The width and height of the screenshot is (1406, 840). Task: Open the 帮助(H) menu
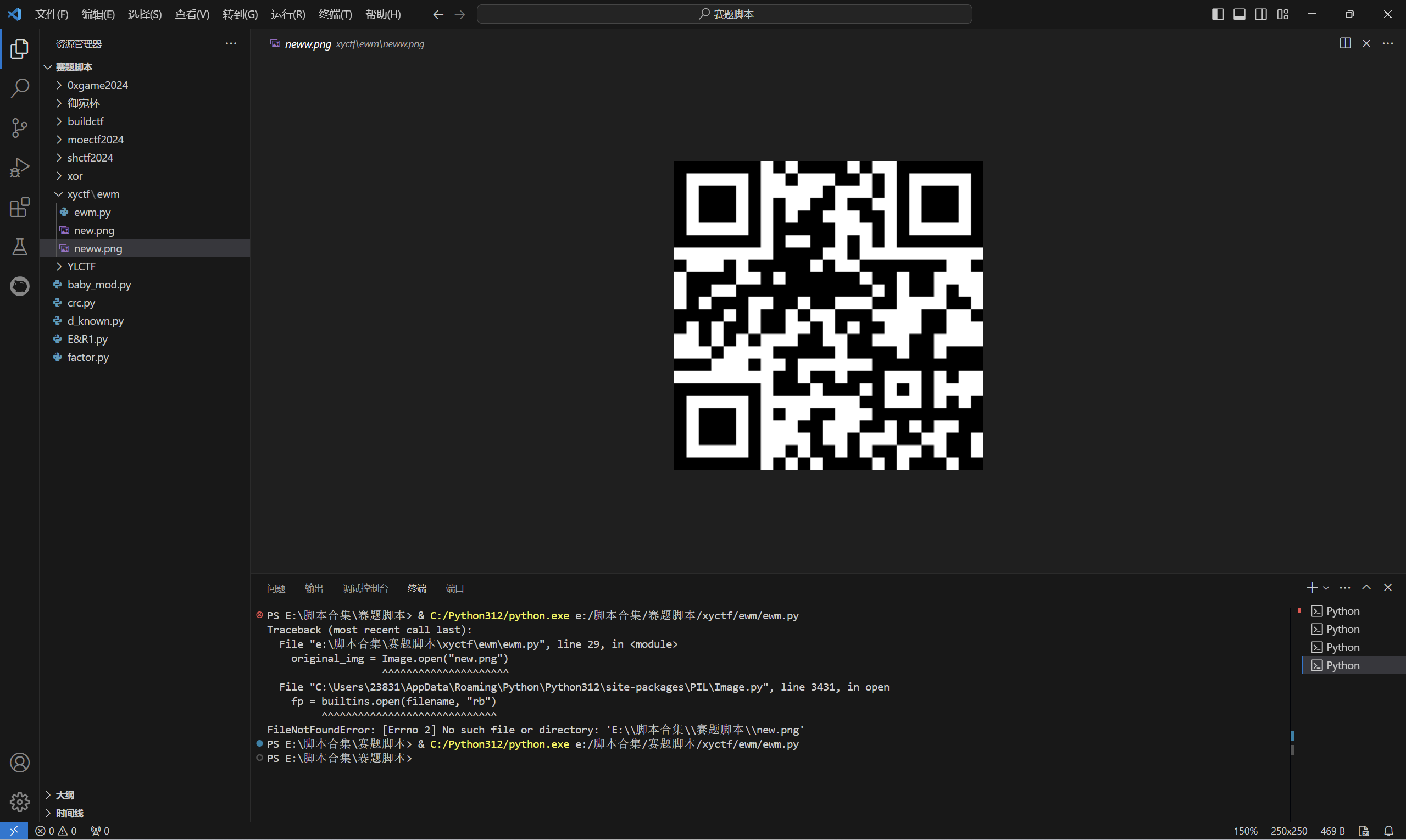pos(383,14)
